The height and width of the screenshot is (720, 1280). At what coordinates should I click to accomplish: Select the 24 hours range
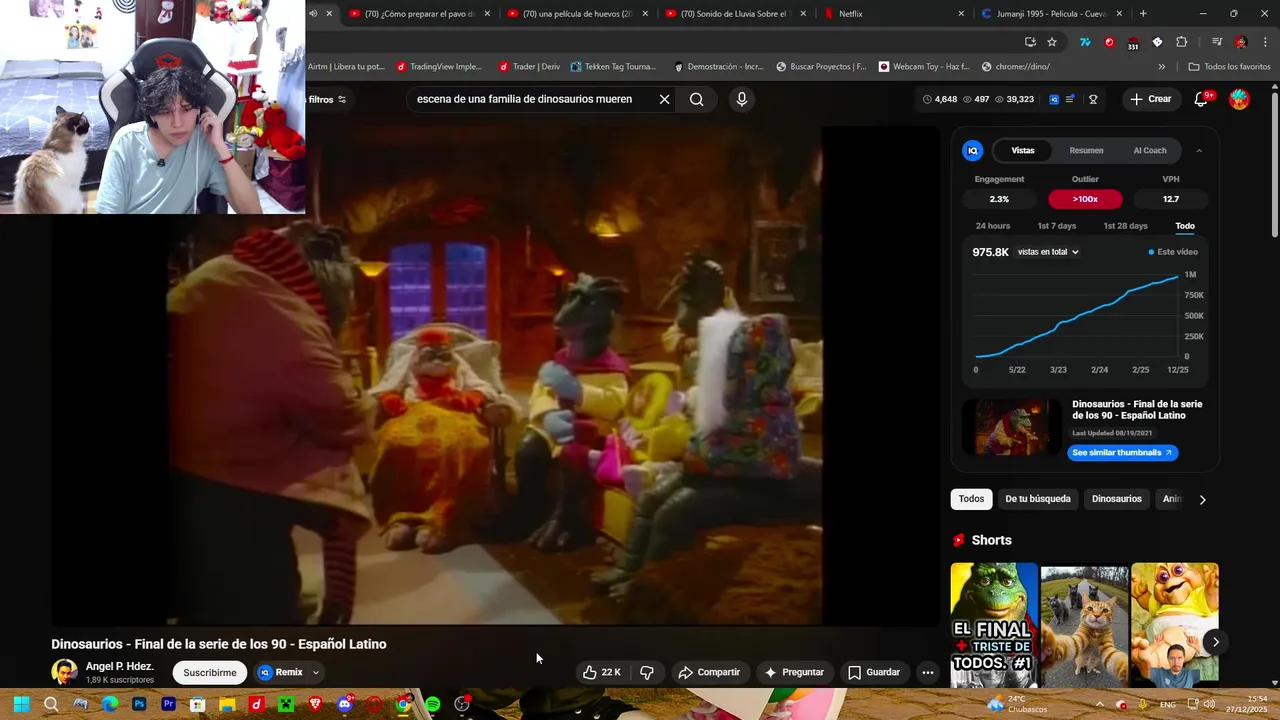tap(993, 226)
